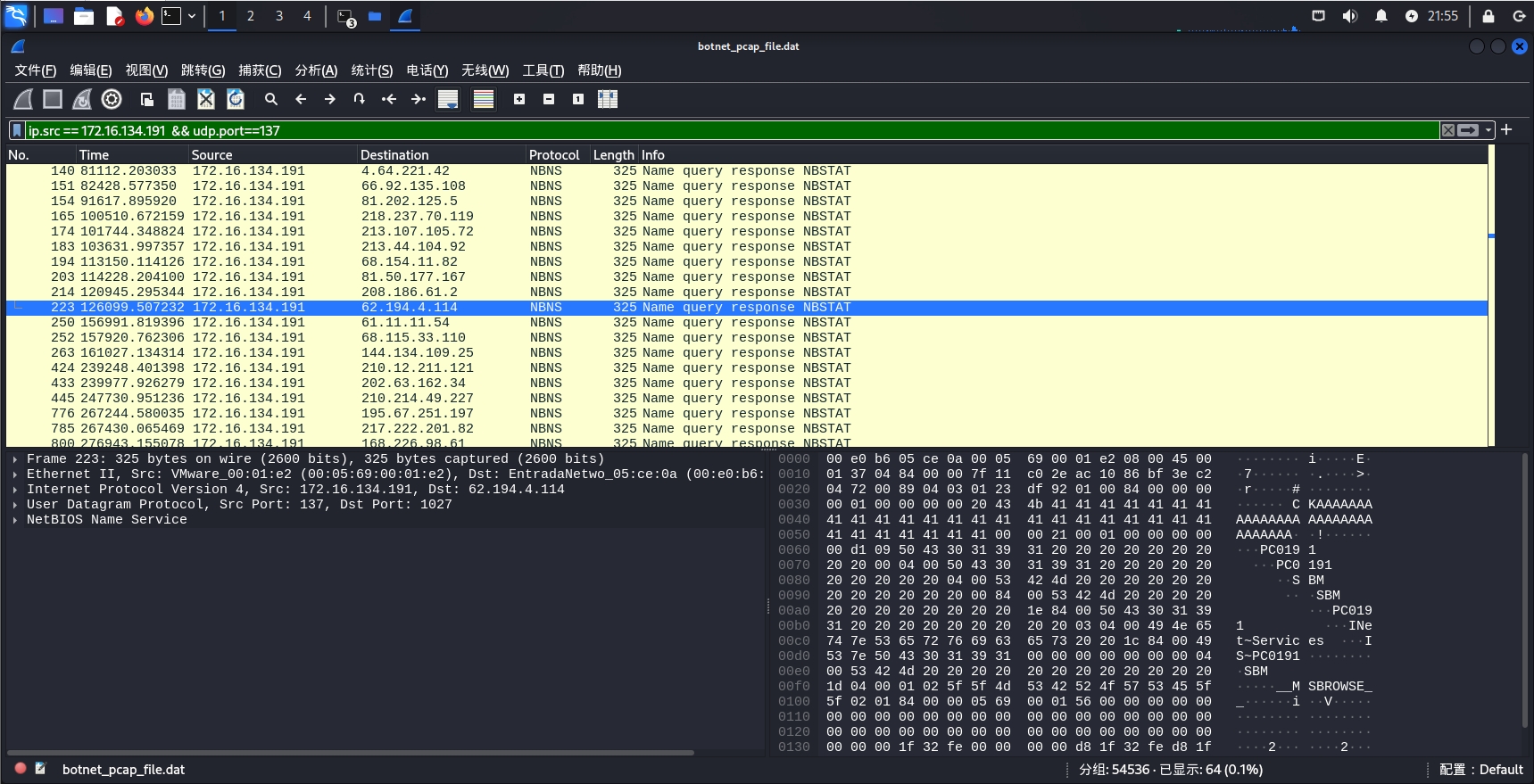Open notifications bell in system tray
Image resolution: width=1534 pixels, height=784 pixels.
1381,16
